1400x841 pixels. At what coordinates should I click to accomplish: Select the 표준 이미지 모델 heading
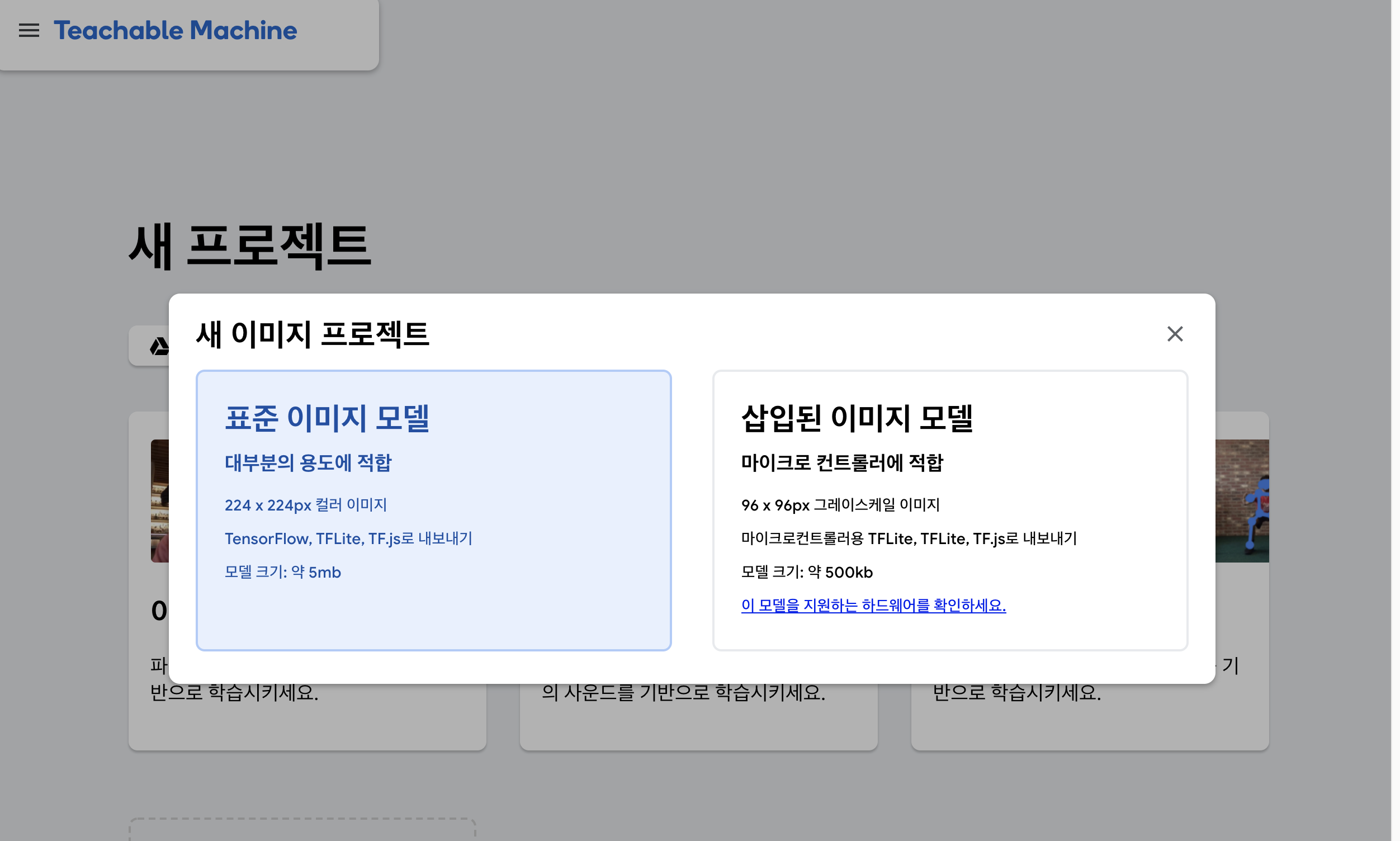327,418
